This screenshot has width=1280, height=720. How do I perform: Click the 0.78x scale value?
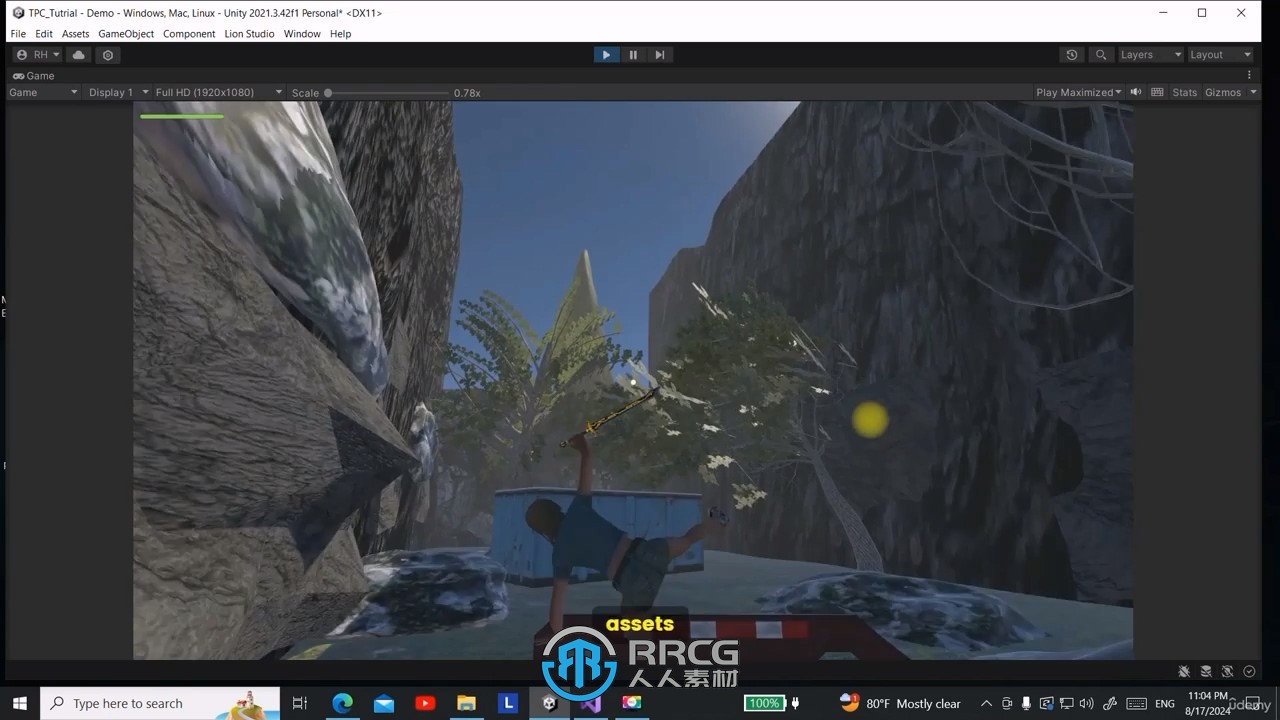point(467,93)
